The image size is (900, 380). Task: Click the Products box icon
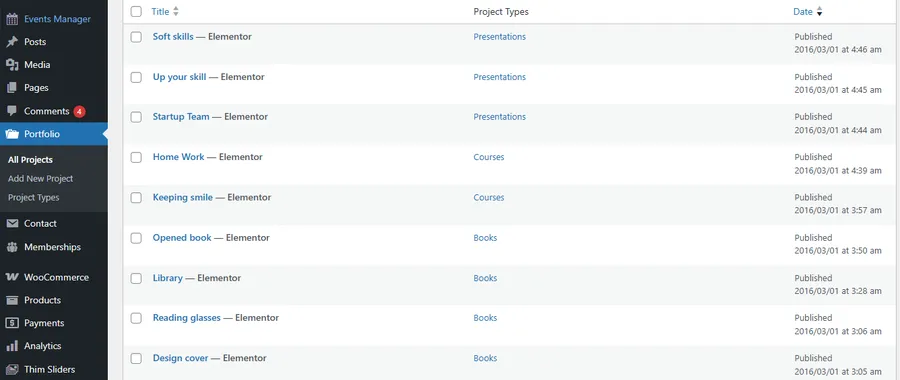point(12,300)
